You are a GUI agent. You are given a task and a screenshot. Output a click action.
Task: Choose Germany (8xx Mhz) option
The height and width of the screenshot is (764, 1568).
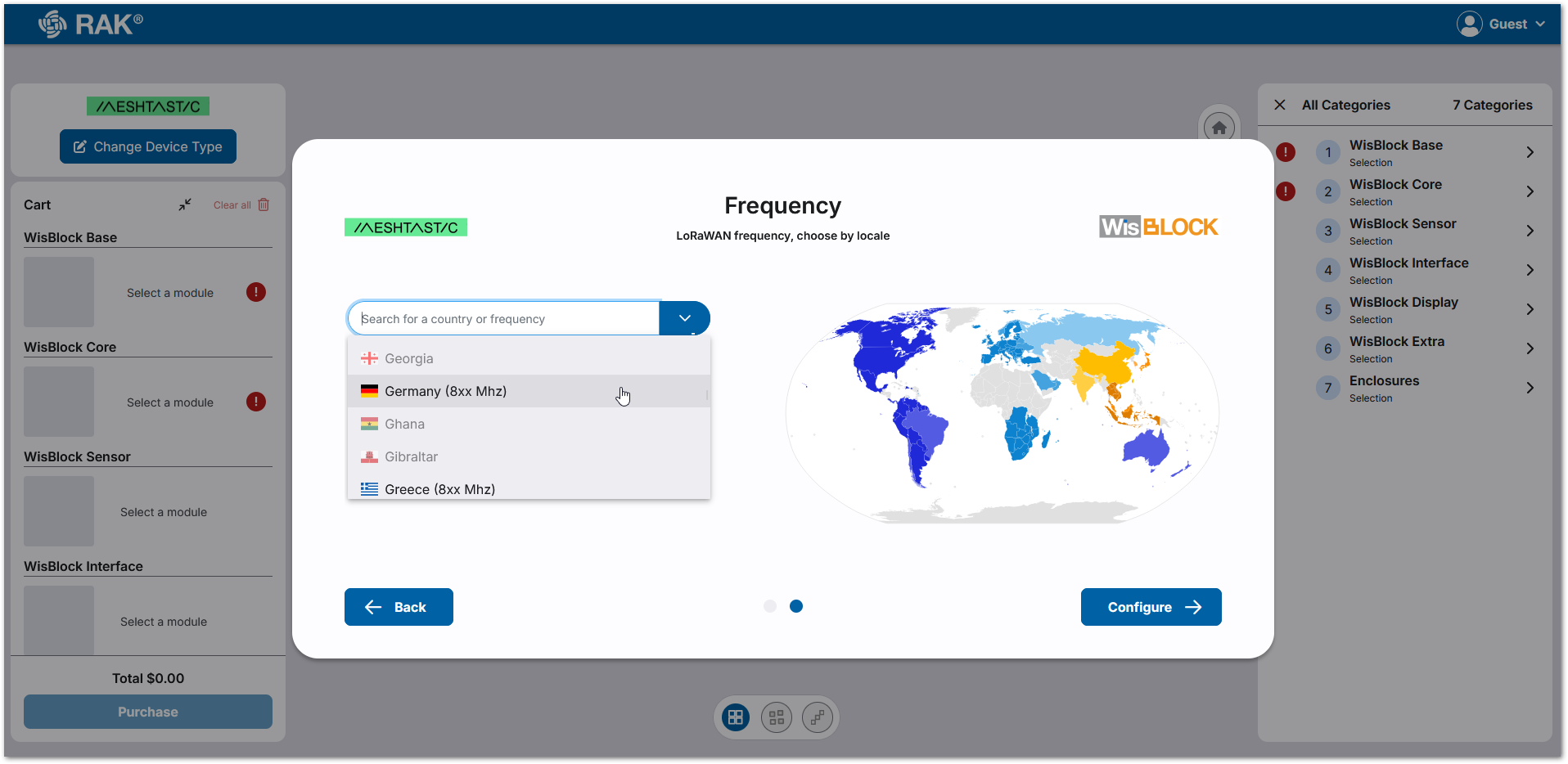point(529,391)
